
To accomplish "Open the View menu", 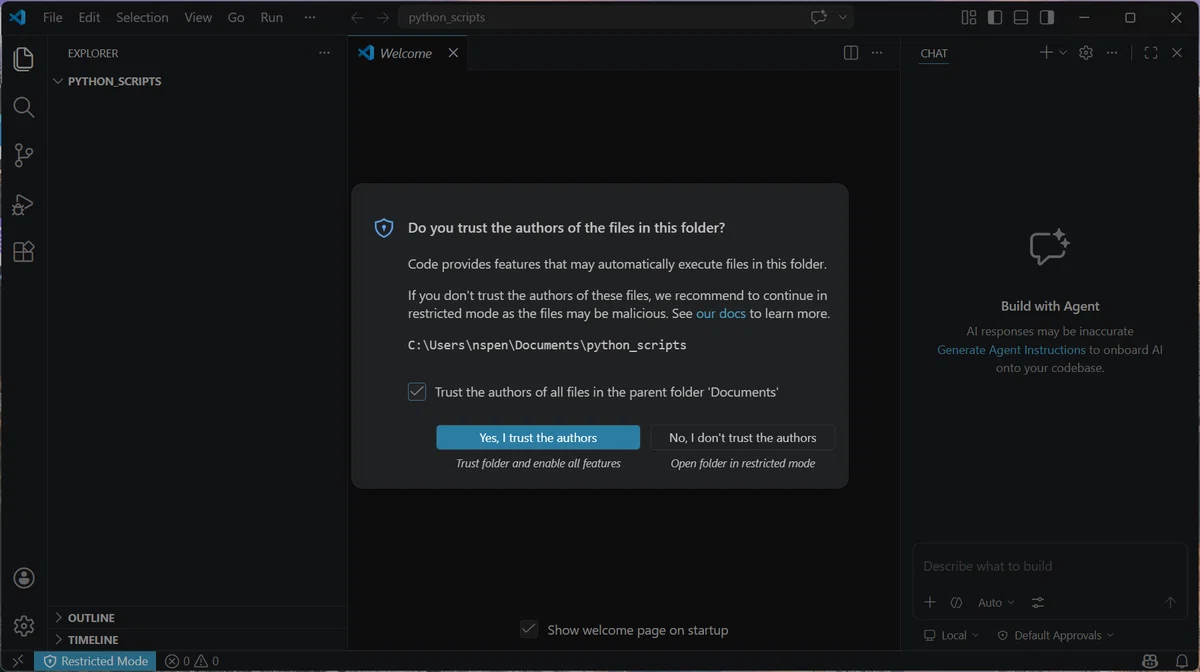I will click(198, 18).
